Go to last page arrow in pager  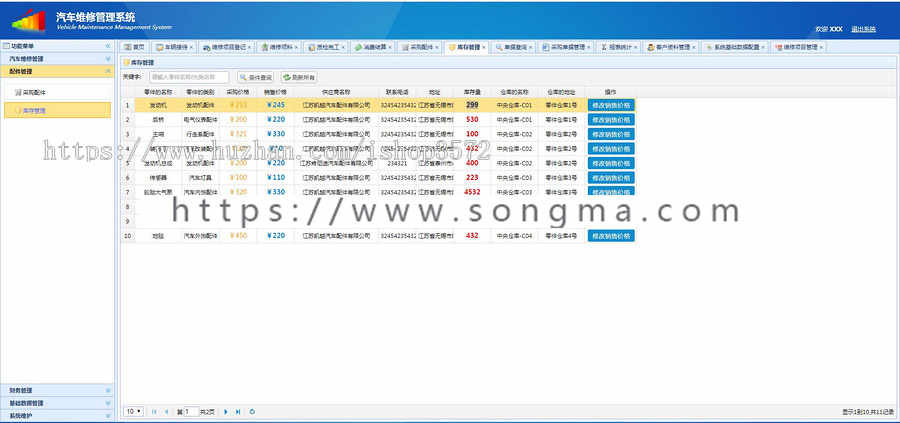pyautogui.click(x=238, y=412)
